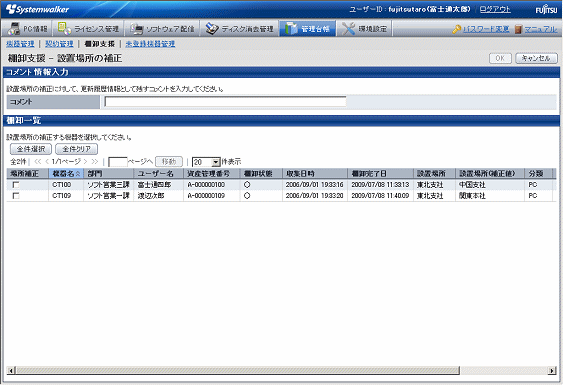
Task: Click the manual book icon
Action: (x=518, y=29)
